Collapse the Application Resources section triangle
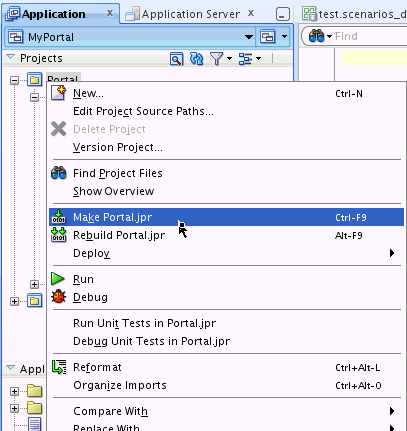 11,368
